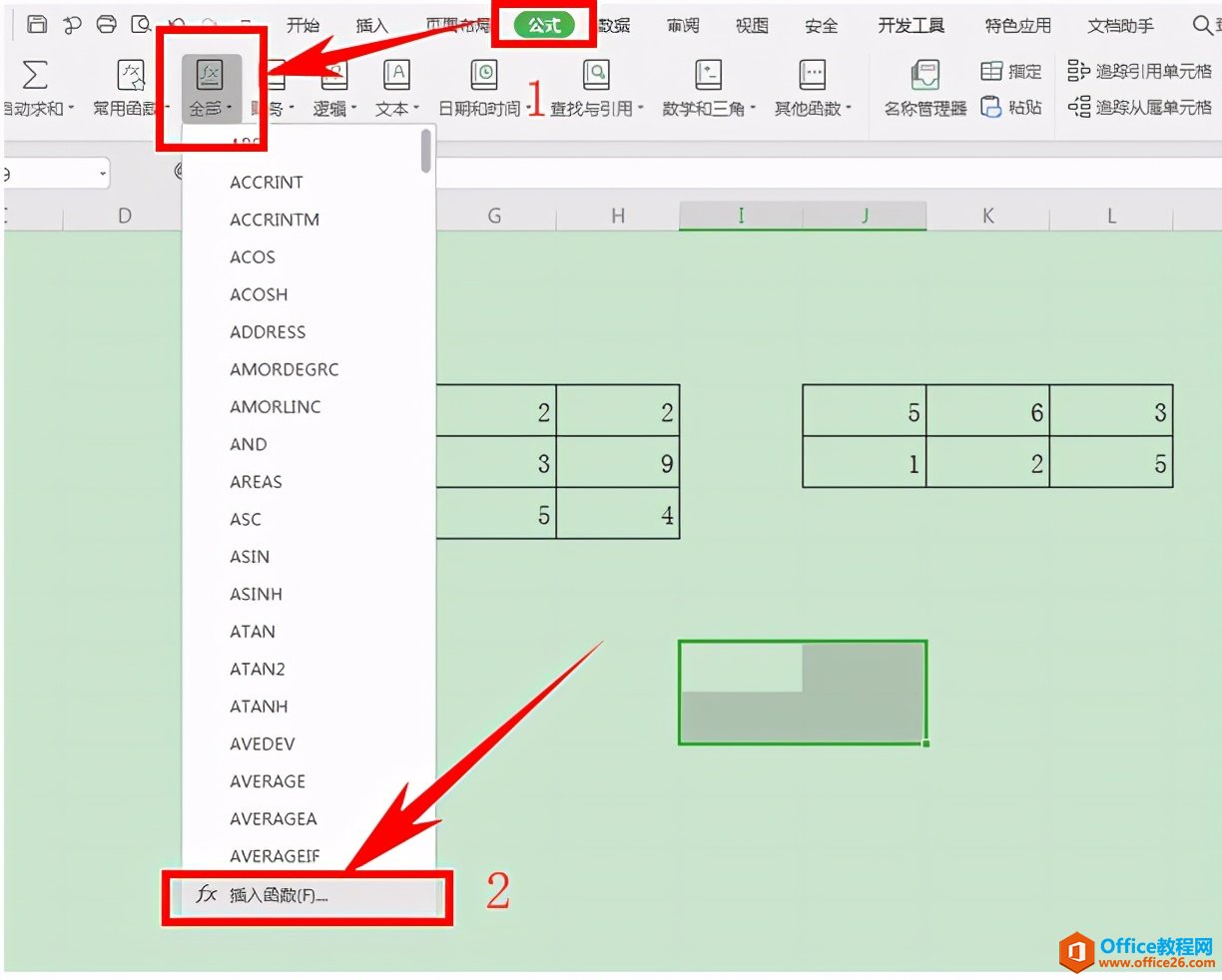Expand the Lookup and Reference dropdown arrow
The width and height of the screenshot is (1222, 980).
pos(640,109)
